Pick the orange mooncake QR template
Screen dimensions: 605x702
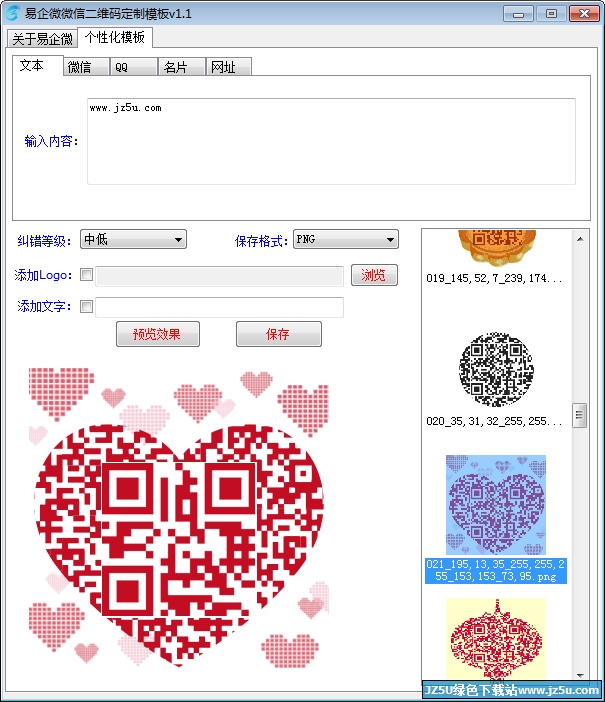(497, 247)
